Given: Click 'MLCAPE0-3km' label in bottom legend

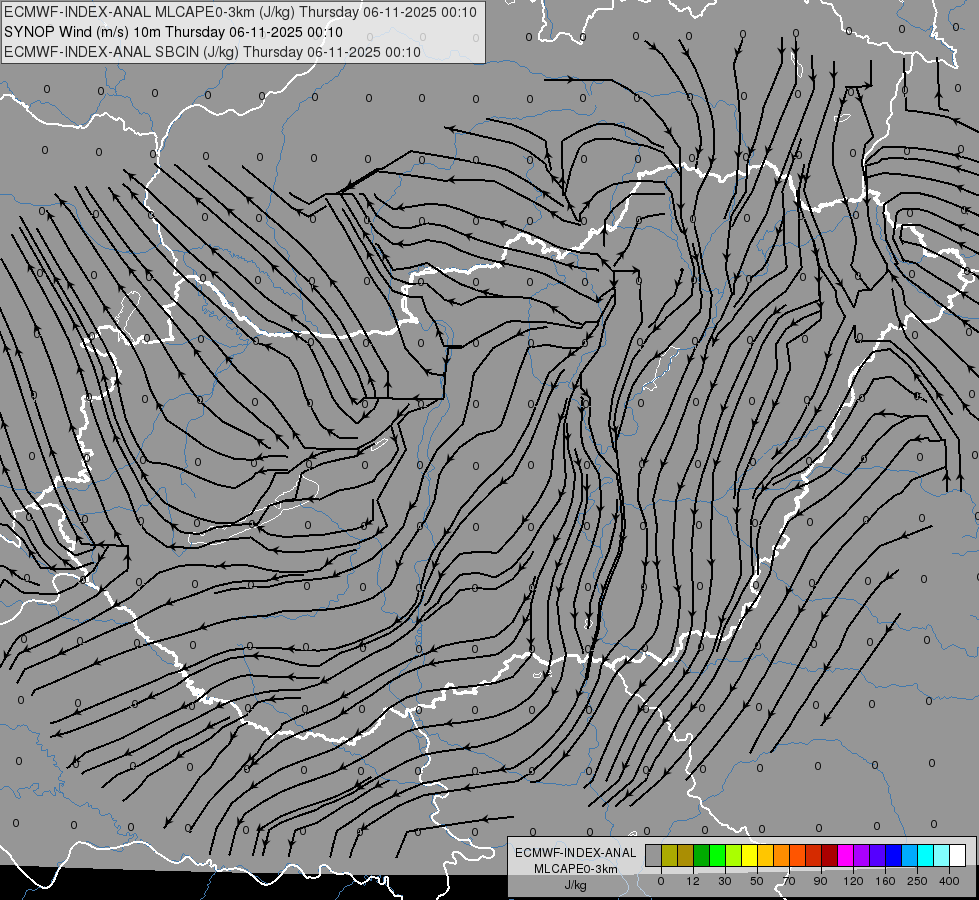Looking at the screenshot, I should click(x=575, y=869).
